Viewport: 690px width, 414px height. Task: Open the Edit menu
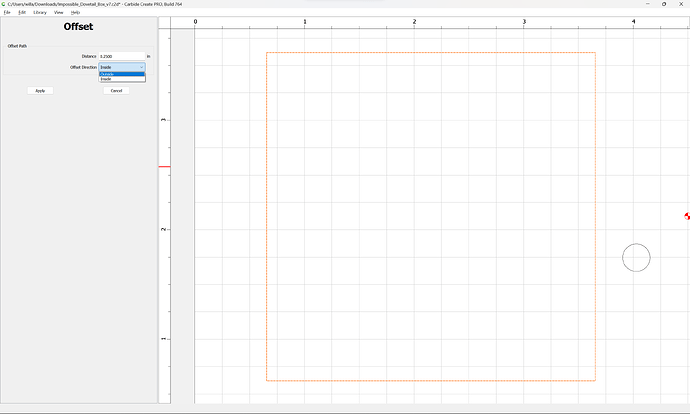pyautogui.click(x=22, y=12)
